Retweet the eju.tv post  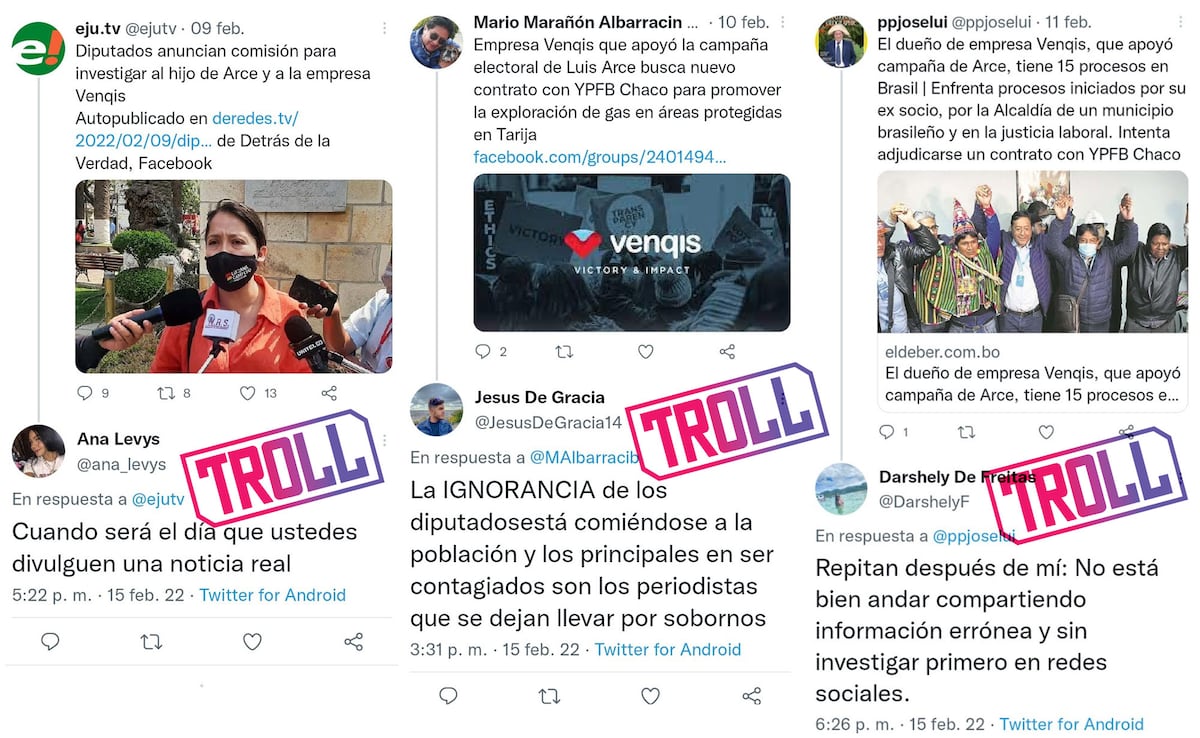click(166, 393)
